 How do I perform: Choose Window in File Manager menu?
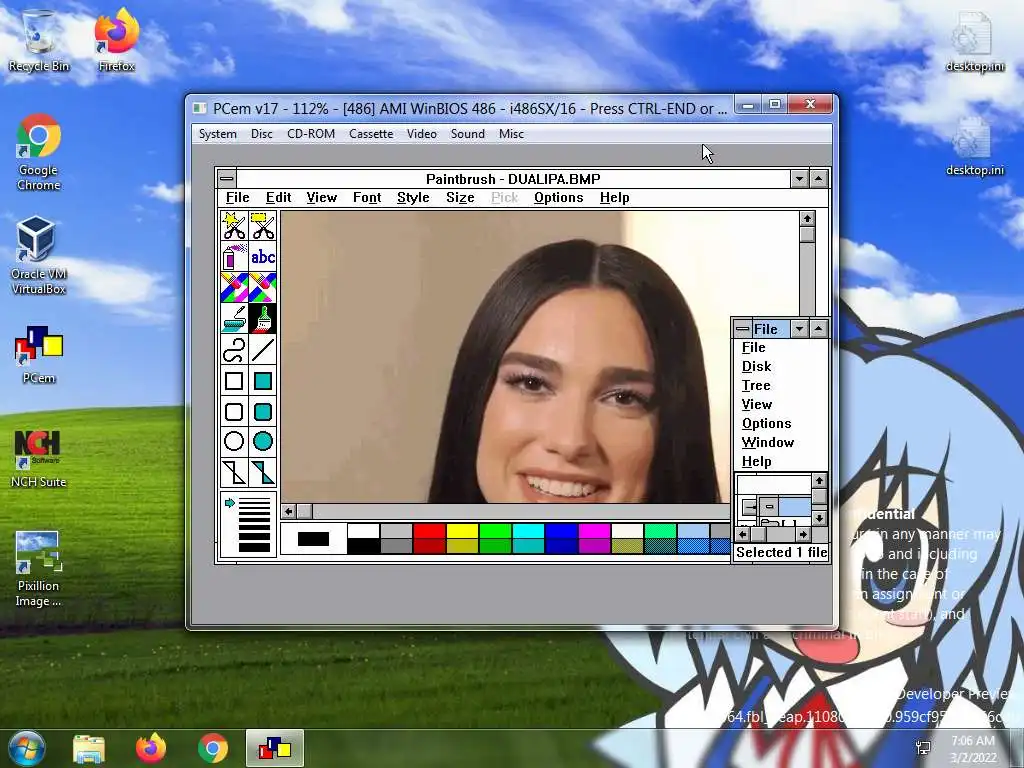coord(767,442)
